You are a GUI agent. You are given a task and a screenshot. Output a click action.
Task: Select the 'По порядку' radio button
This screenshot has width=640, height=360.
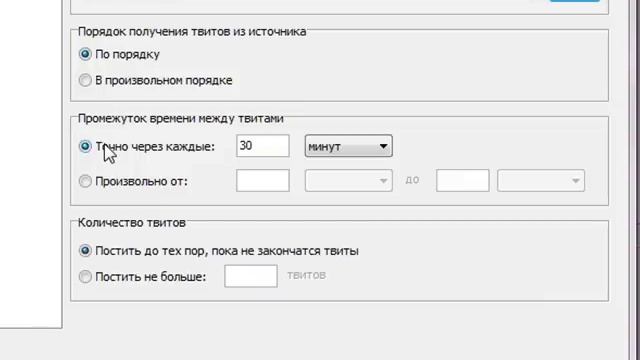85,54
